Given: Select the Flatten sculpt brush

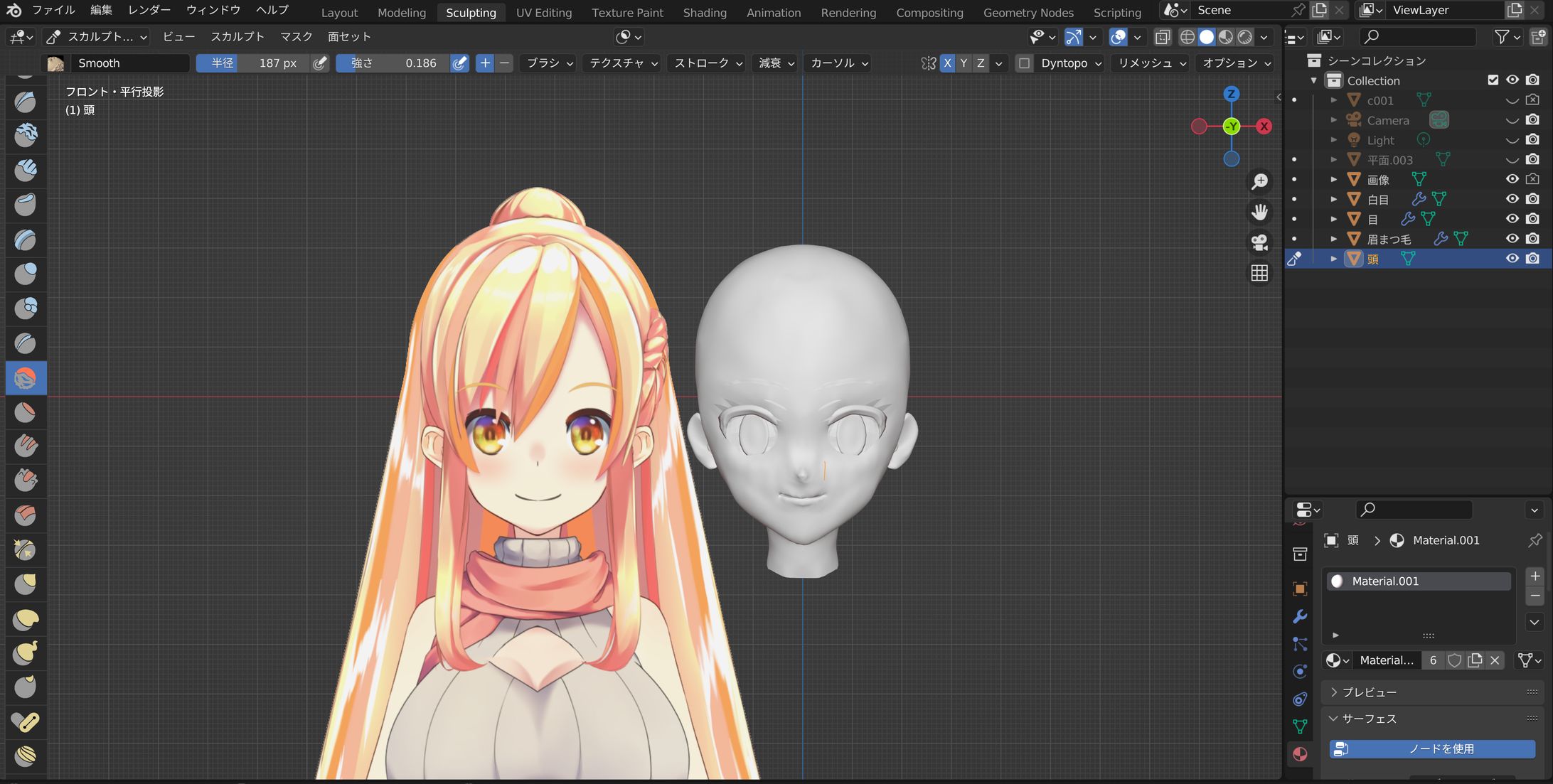Looking at the screenshot, I should click(x=26, y=412).
